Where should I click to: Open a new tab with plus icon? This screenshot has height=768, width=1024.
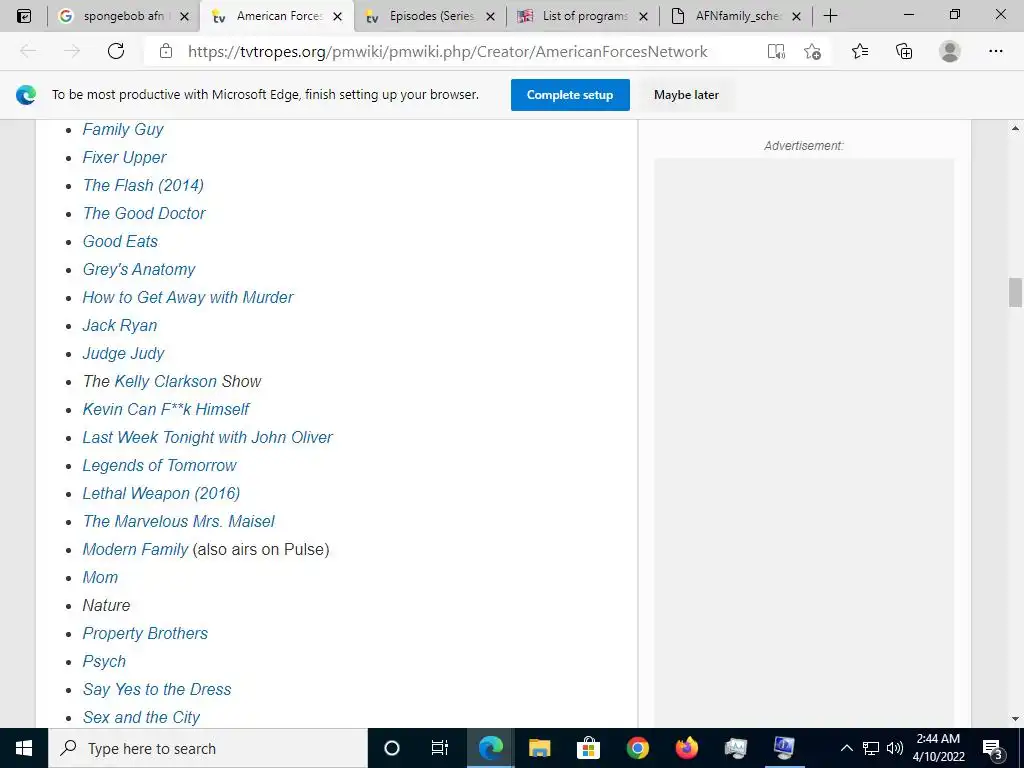[830, 16]
